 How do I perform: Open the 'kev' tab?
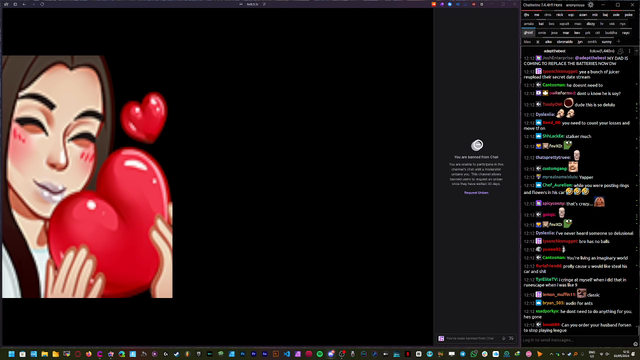577,33
